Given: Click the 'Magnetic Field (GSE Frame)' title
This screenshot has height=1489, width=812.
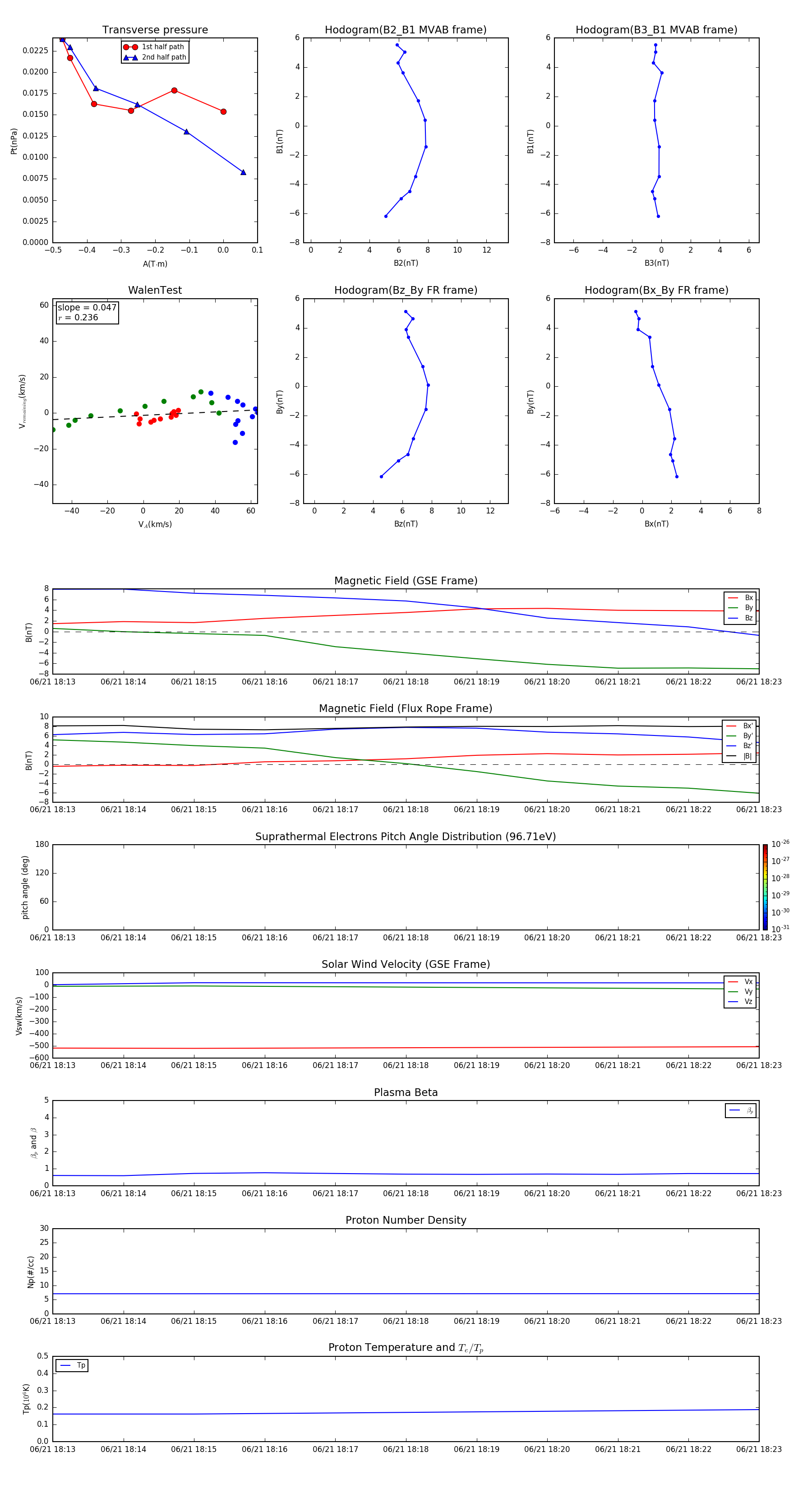Looking at the screenshot, I should 406,581.
